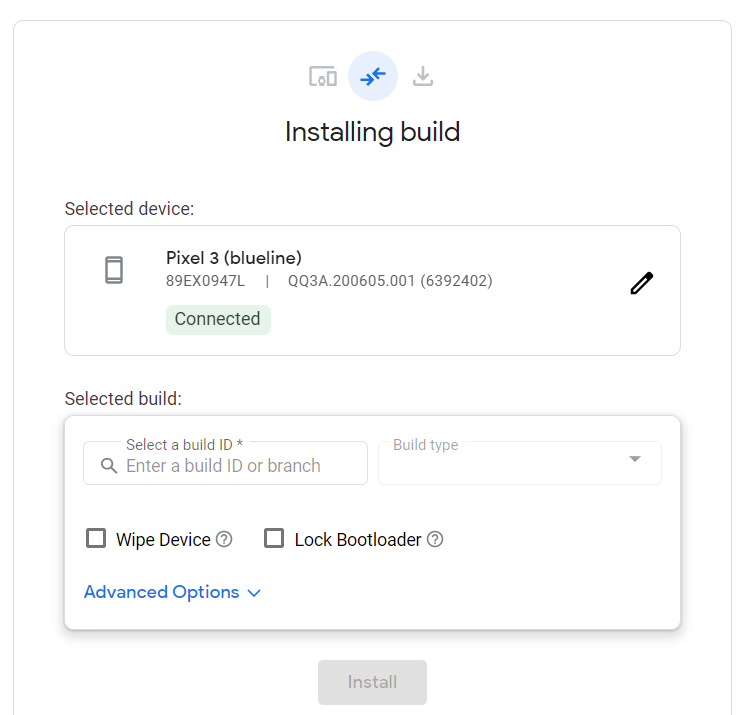Click the Installing build heading

(x=372, y=132)
